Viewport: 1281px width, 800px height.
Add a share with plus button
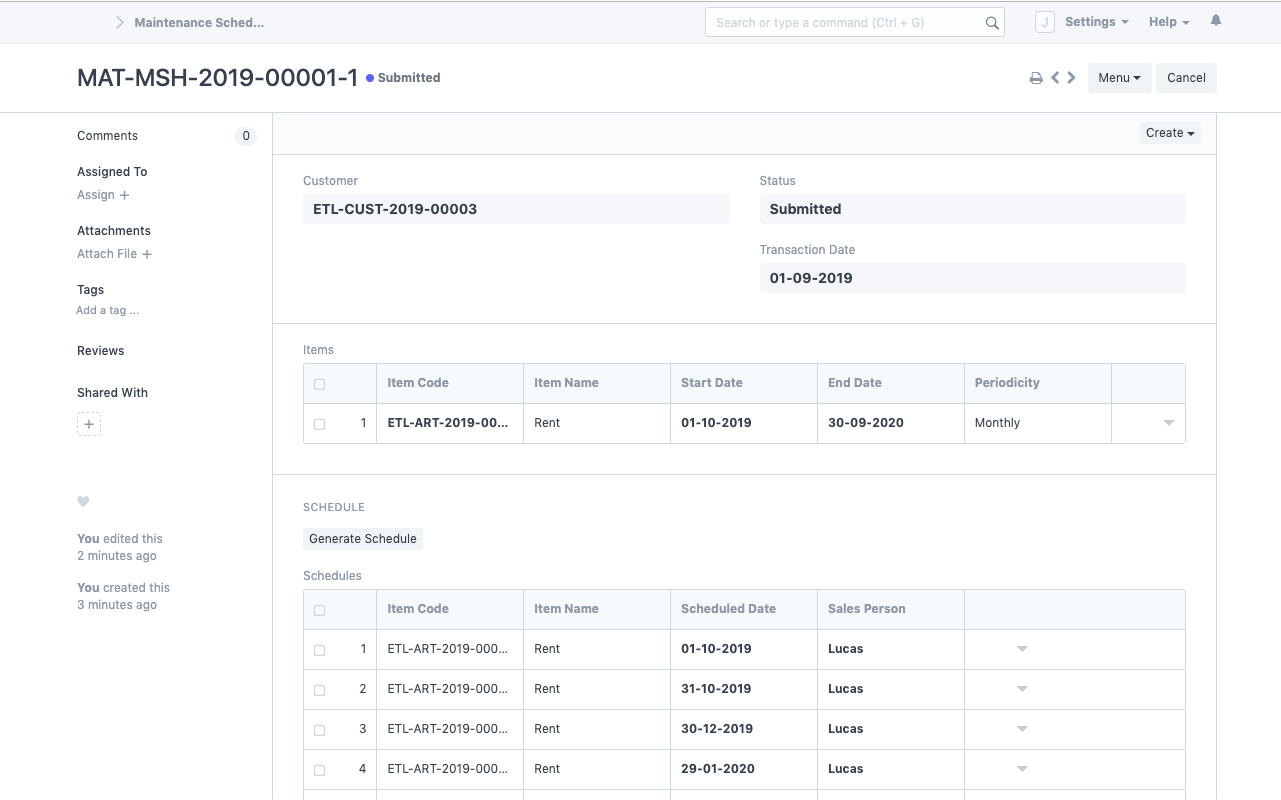click(x=89, y=424)
